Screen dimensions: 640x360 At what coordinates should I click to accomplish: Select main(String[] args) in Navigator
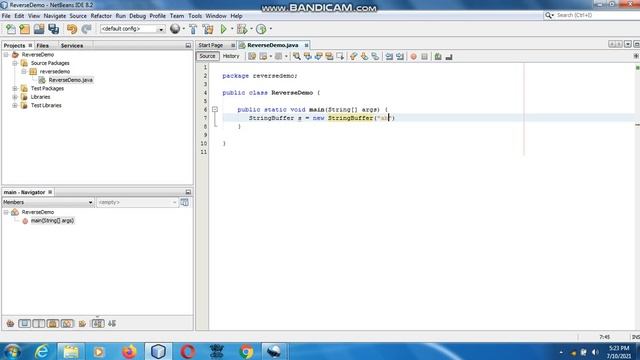click(52, 221)
